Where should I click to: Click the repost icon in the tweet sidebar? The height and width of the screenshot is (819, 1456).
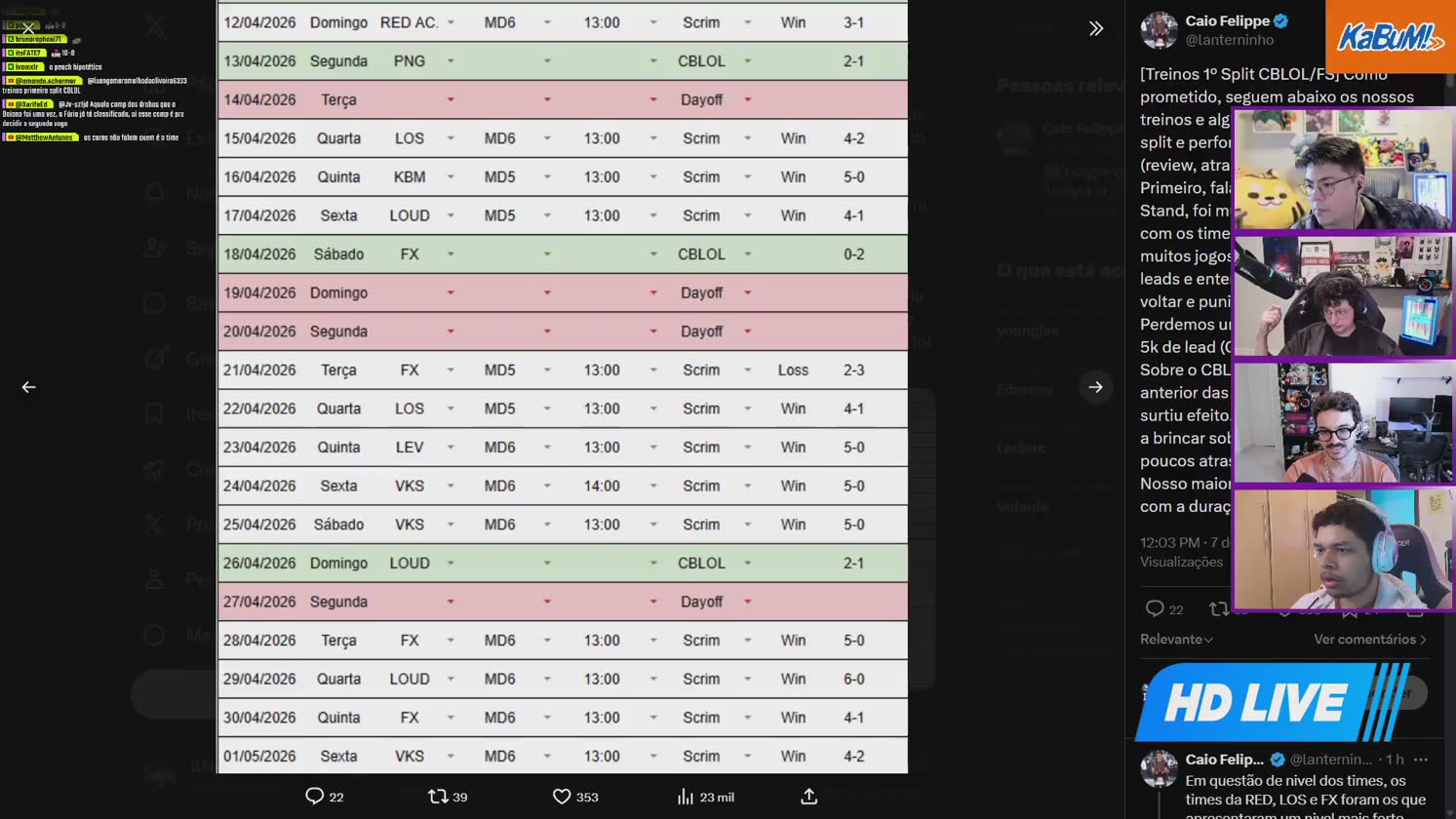[1219, 609]
